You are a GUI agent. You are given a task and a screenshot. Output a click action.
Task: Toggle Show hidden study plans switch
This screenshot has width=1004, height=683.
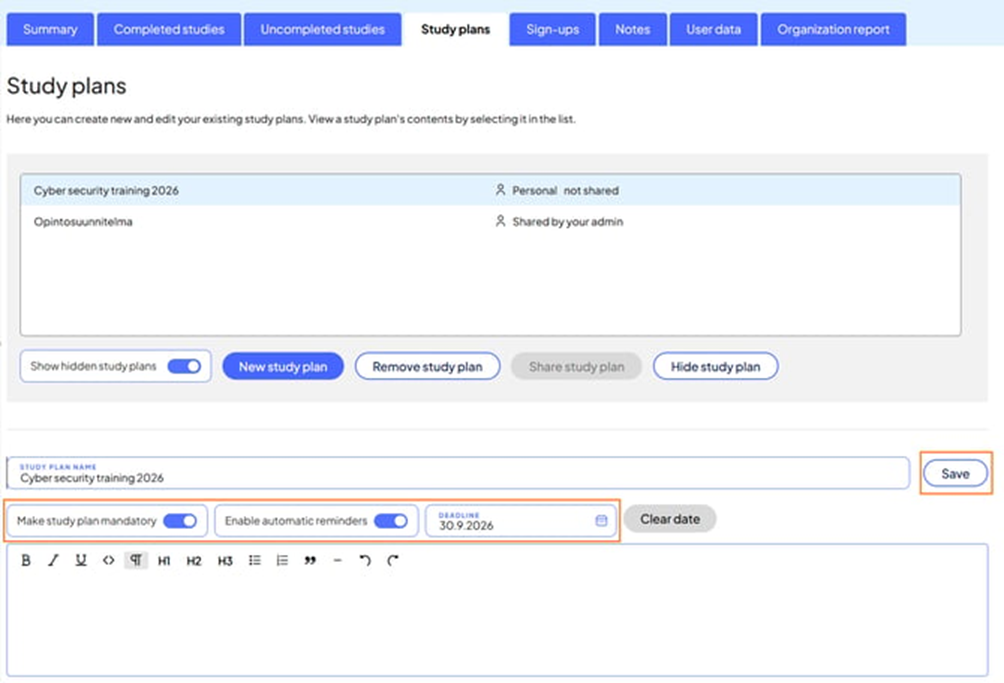(184, 367)
